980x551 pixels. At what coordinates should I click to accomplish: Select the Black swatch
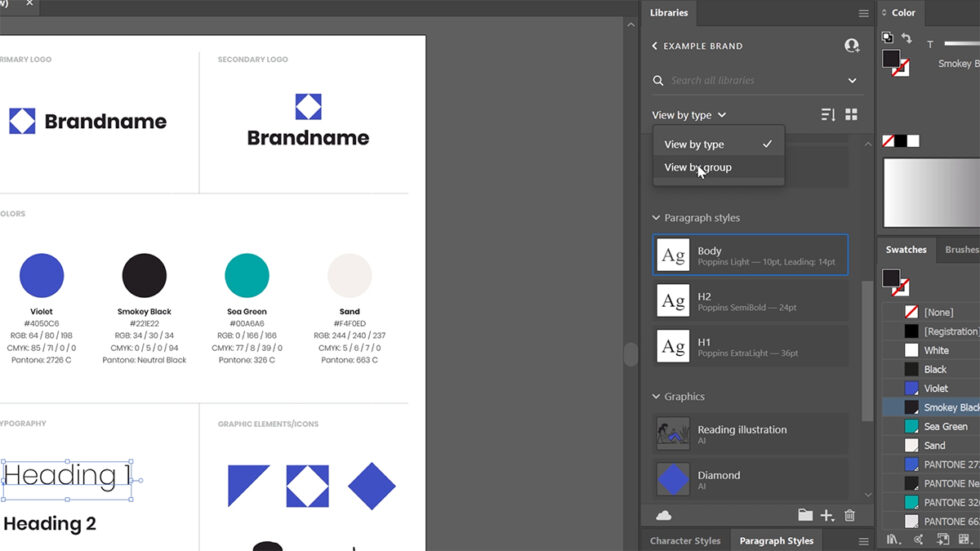[931, 369]
